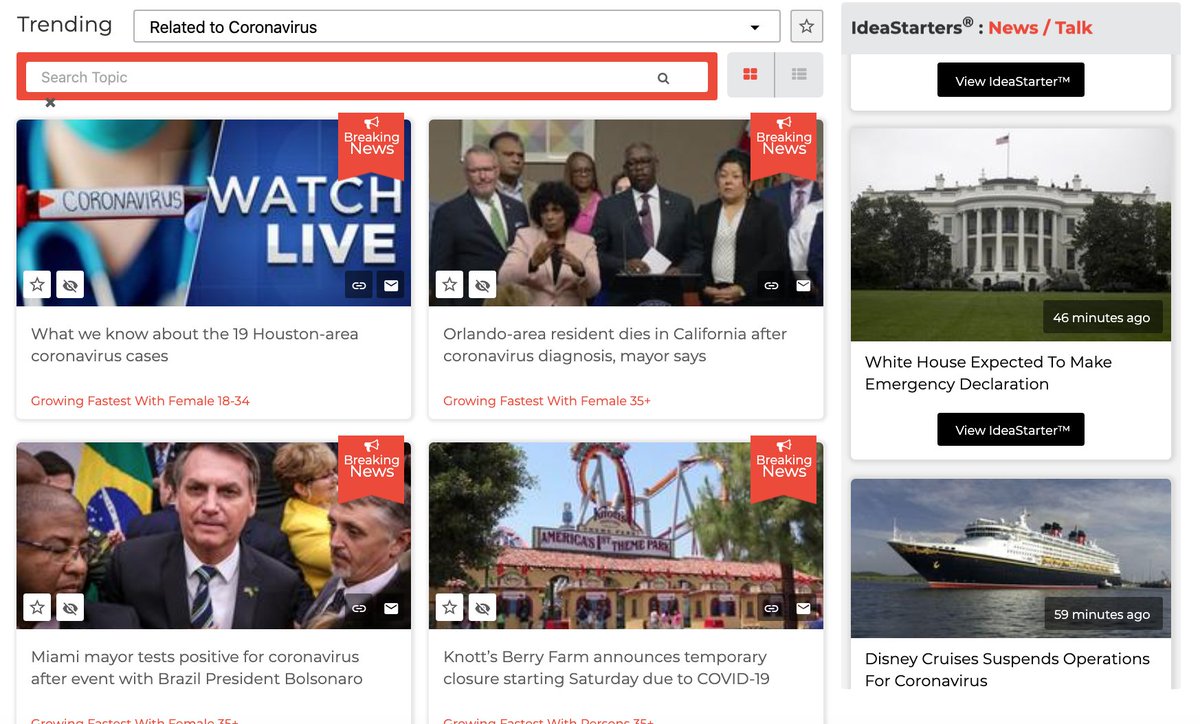Copy link for Orlando-area resident story
The width and height of the screenshot is (1200, 724).
point(771,285)
